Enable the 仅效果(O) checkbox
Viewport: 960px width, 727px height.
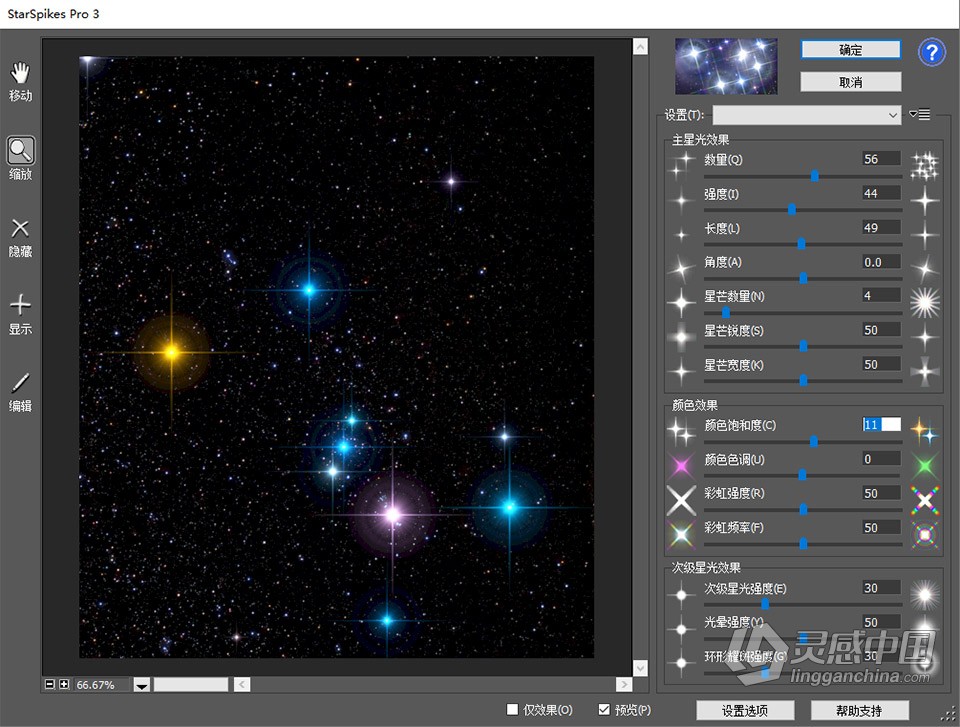click(x=514, y=708)
